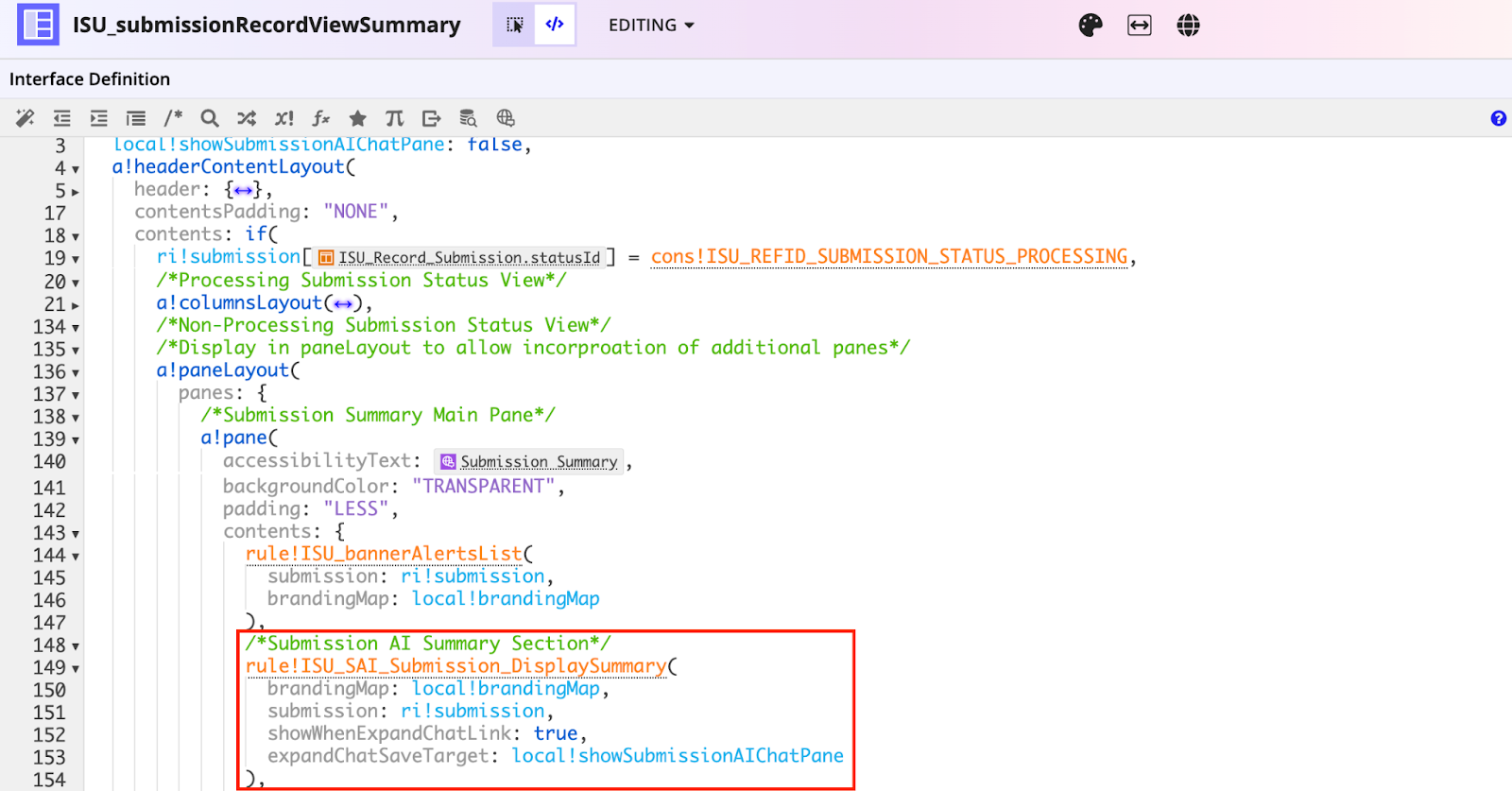This screenshot has width=1512, height=791.
Task: Collapse code at line 4
Action: (76, 170)
